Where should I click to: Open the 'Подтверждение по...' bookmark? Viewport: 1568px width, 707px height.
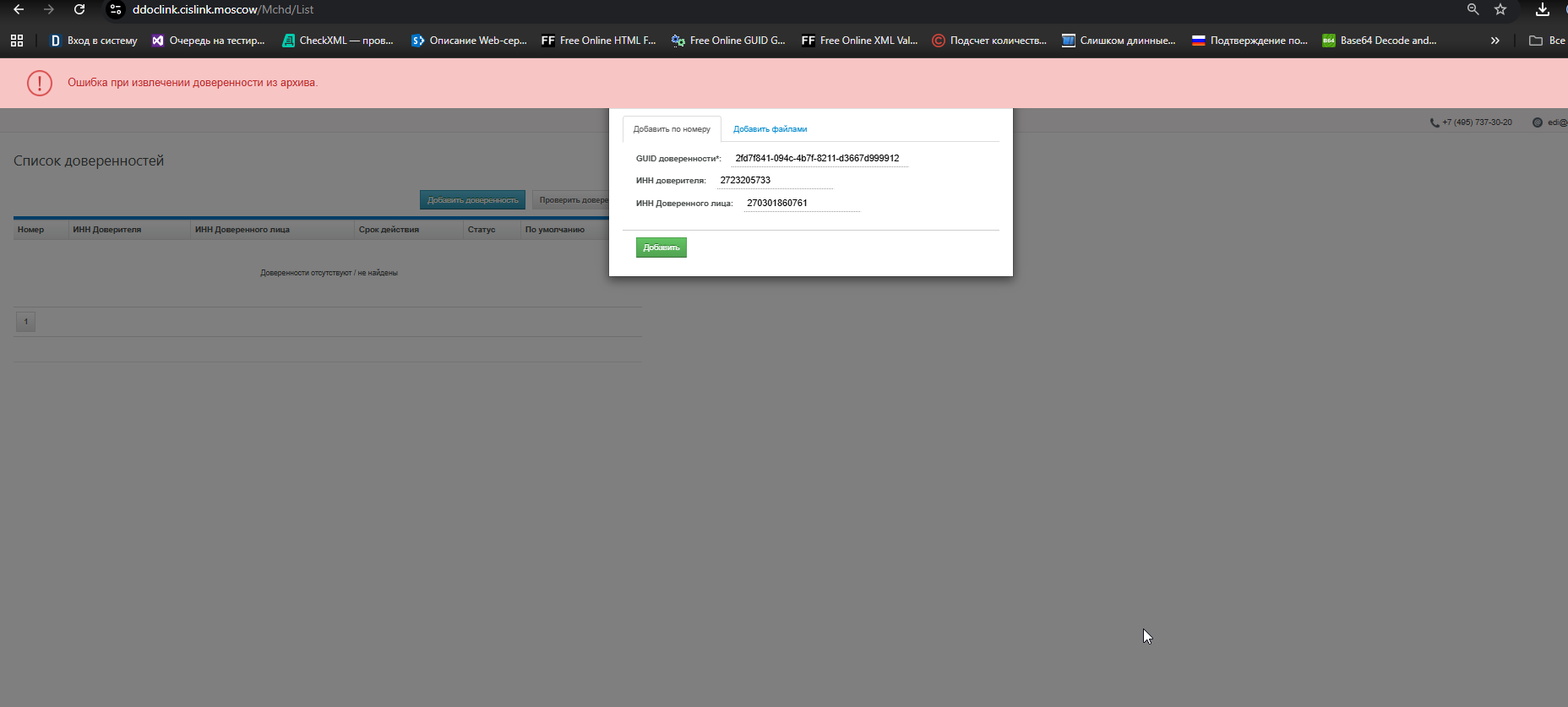point(1249,41)
